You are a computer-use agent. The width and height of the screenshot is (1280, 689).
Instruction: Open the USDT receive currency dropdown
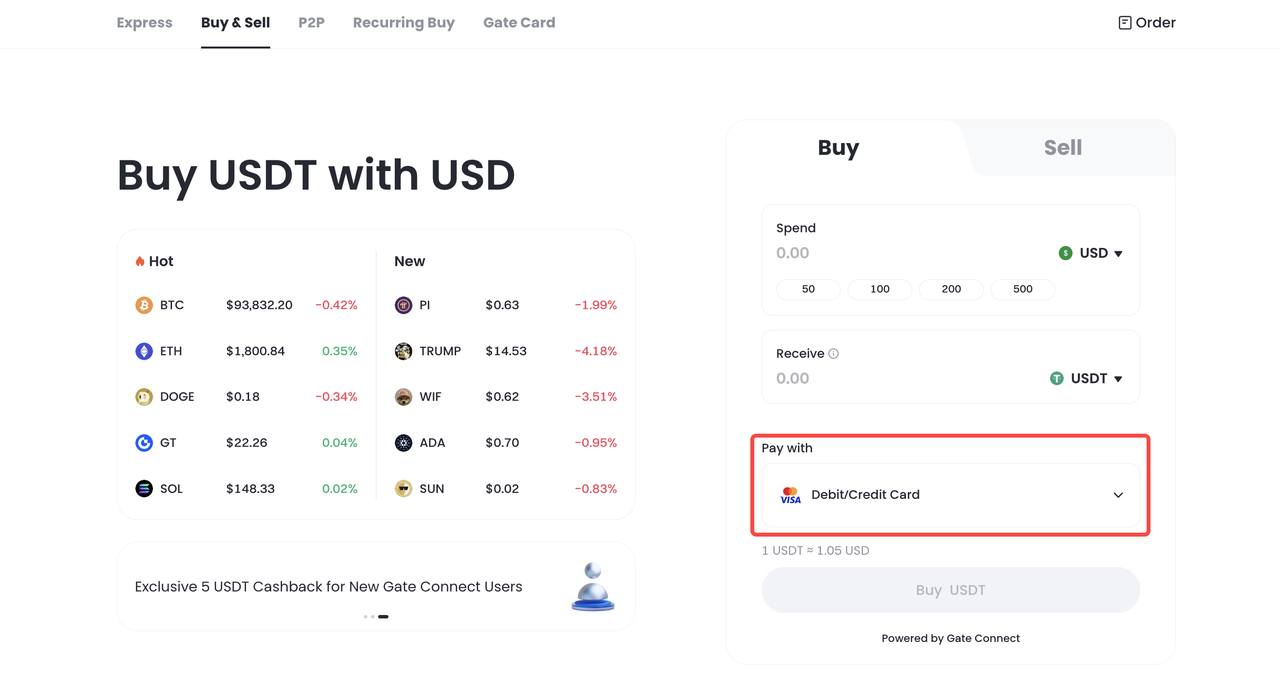click(1086, 379)
